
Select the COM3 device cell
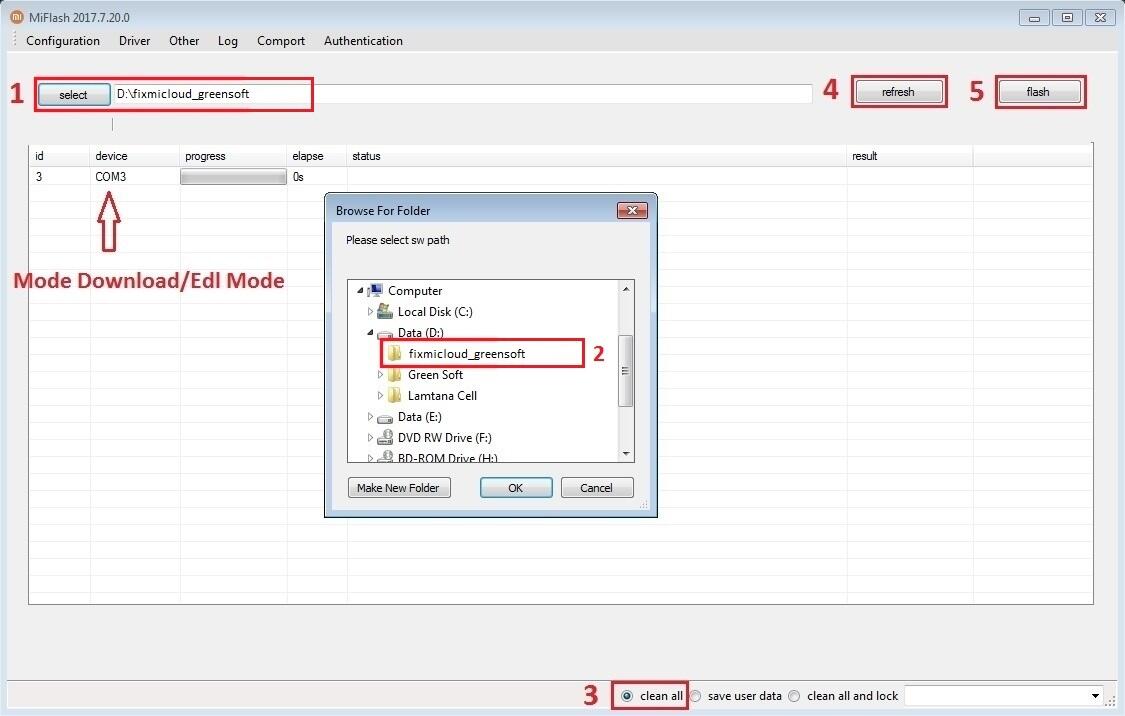[x=110, y=176]
